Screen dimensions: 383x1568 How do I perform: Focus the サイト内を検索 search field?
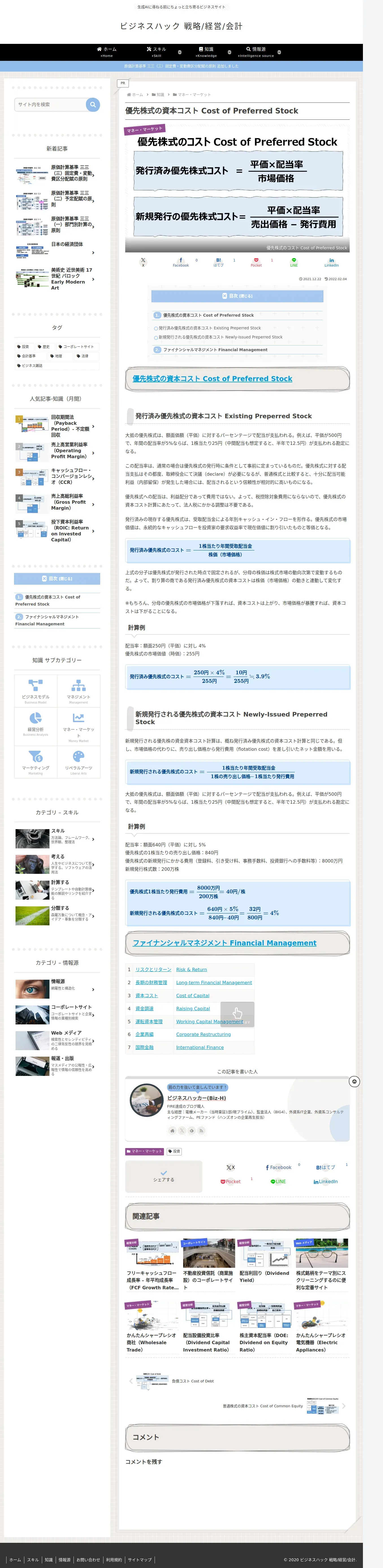tap(51, 105)
